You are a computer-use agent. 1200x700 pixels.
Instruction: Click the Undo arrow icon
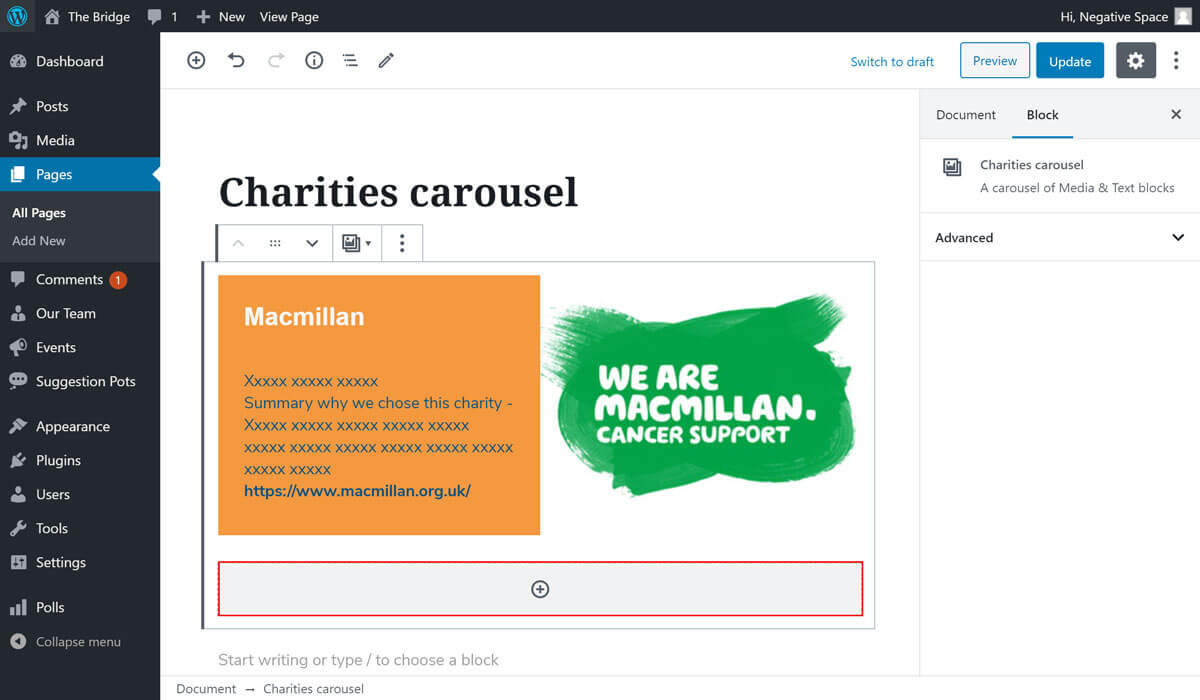point(236,61)
